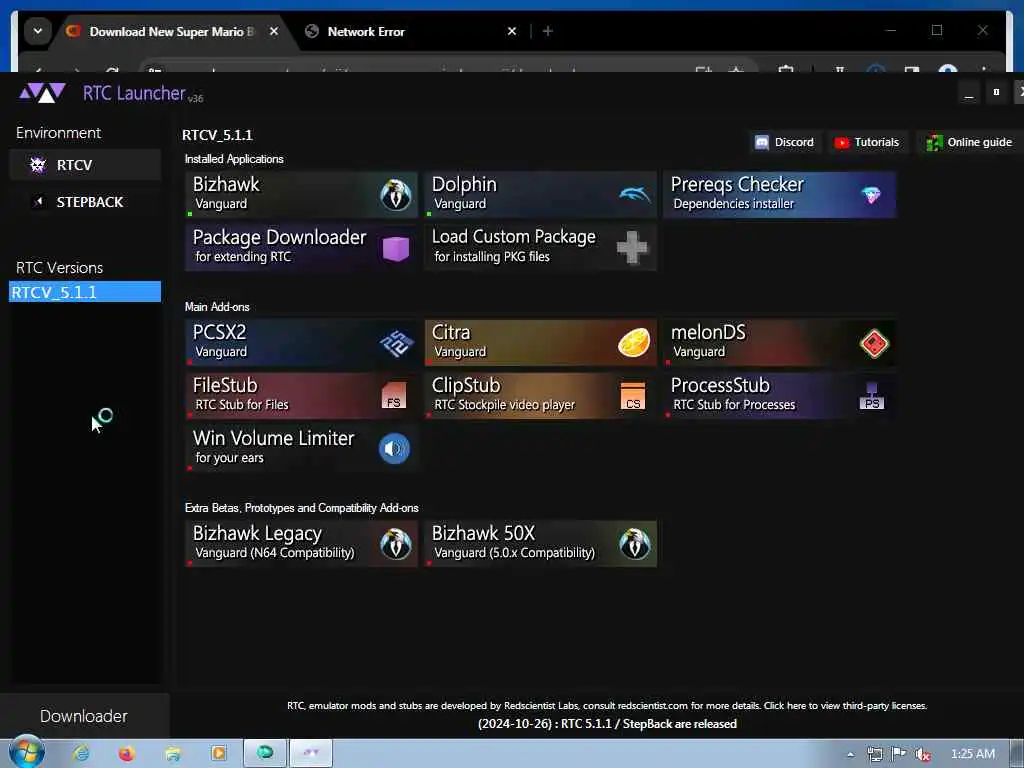
Task: Click Bizhawk Legacy N64 Compatibility text
Action: [x=274, y=553]
